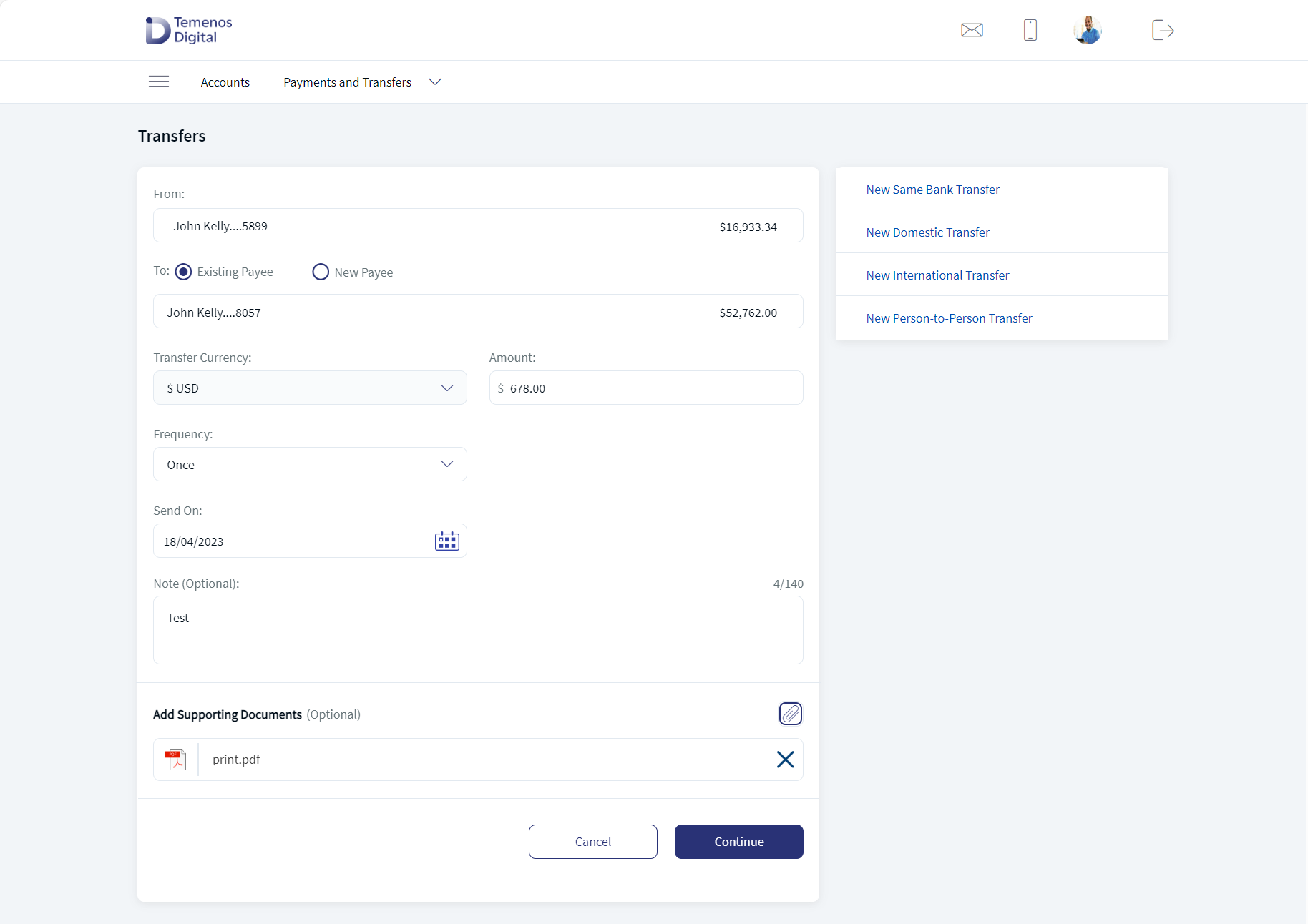This screenshot has height=924, width=1308.
Task: Open the Accounts menu item
Action: [225, 82]
